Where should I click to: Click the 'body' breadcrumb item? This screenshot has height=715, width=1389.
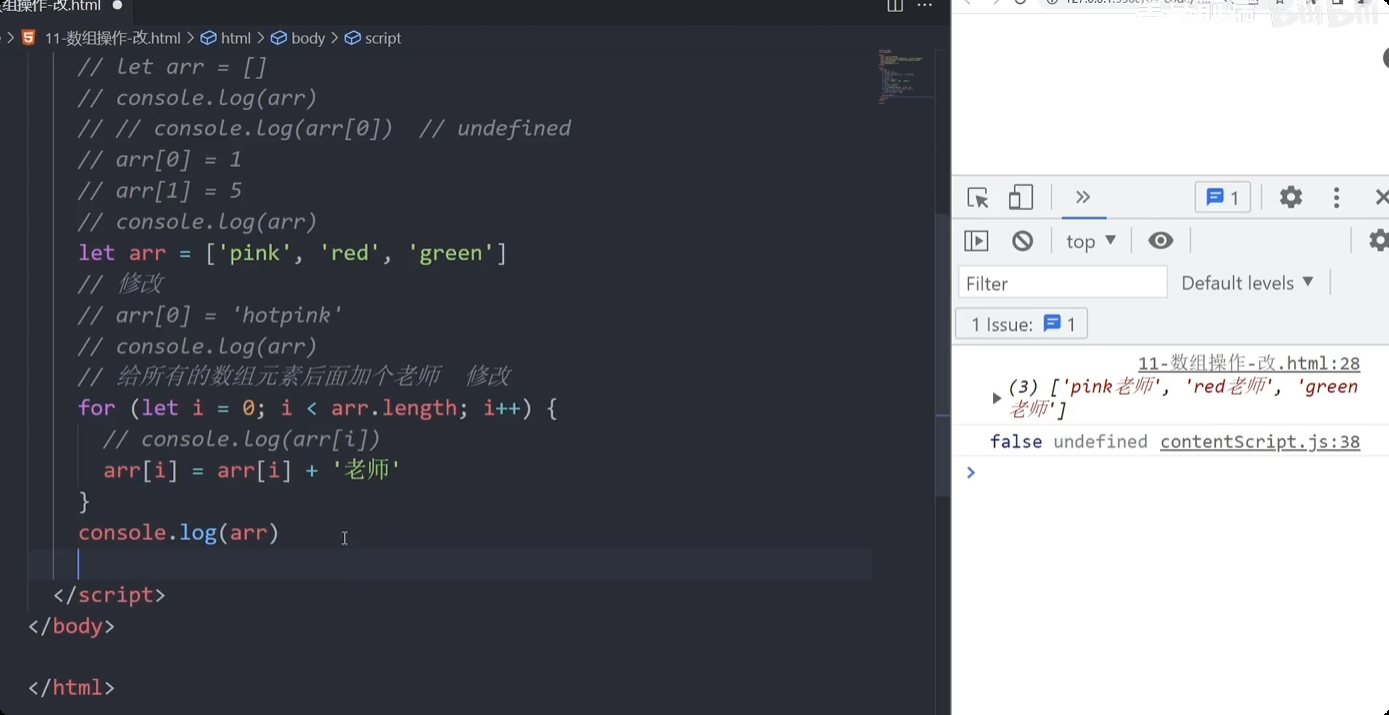click(298, 38)
